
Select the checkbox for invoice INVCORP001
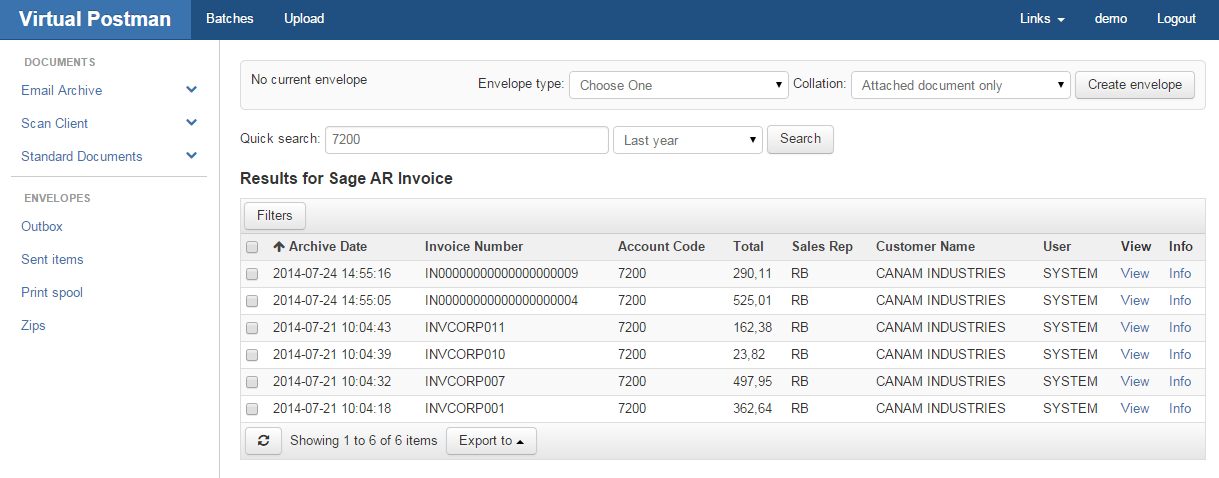pos(253,409)
